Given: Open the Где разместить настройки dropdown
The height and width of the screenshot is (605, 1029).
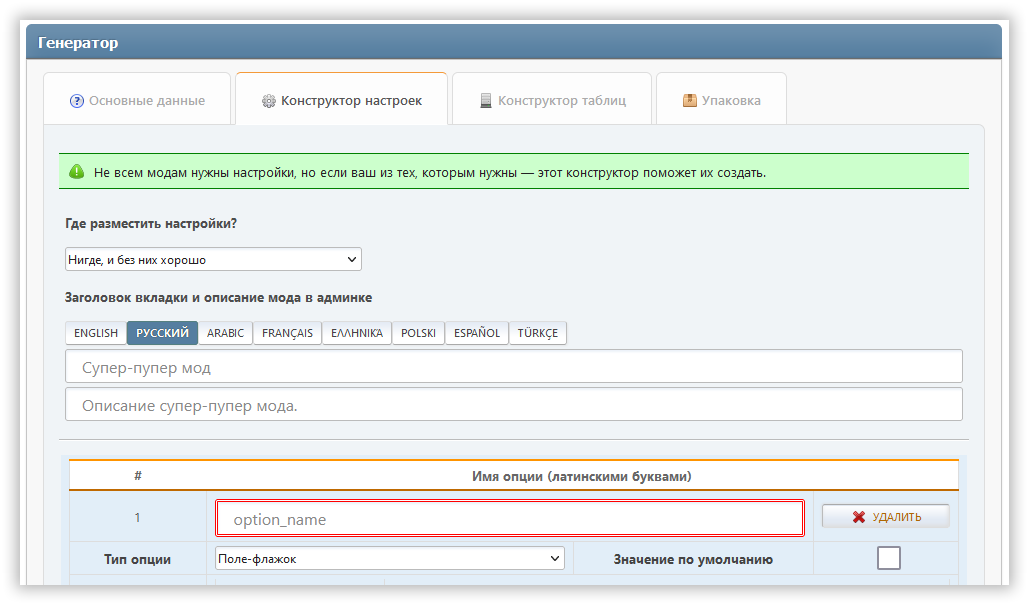Looking at the screenshot, I should 213,260.
